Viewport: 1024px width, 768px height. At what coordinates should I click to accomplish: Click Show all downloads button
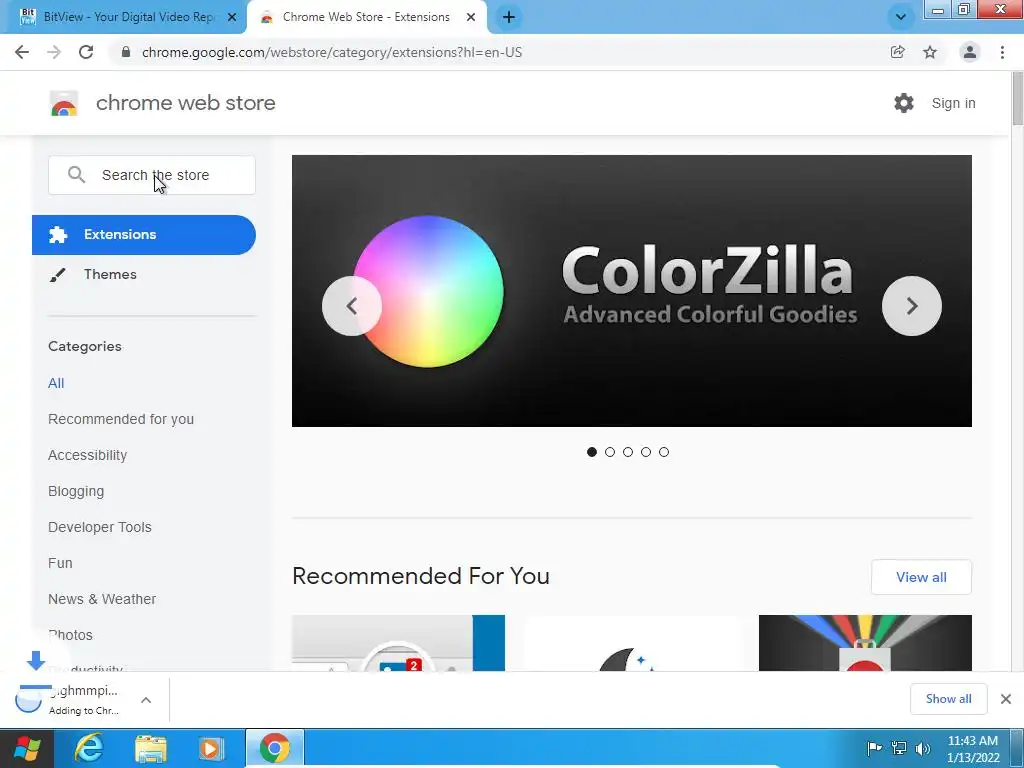point(948,699)
